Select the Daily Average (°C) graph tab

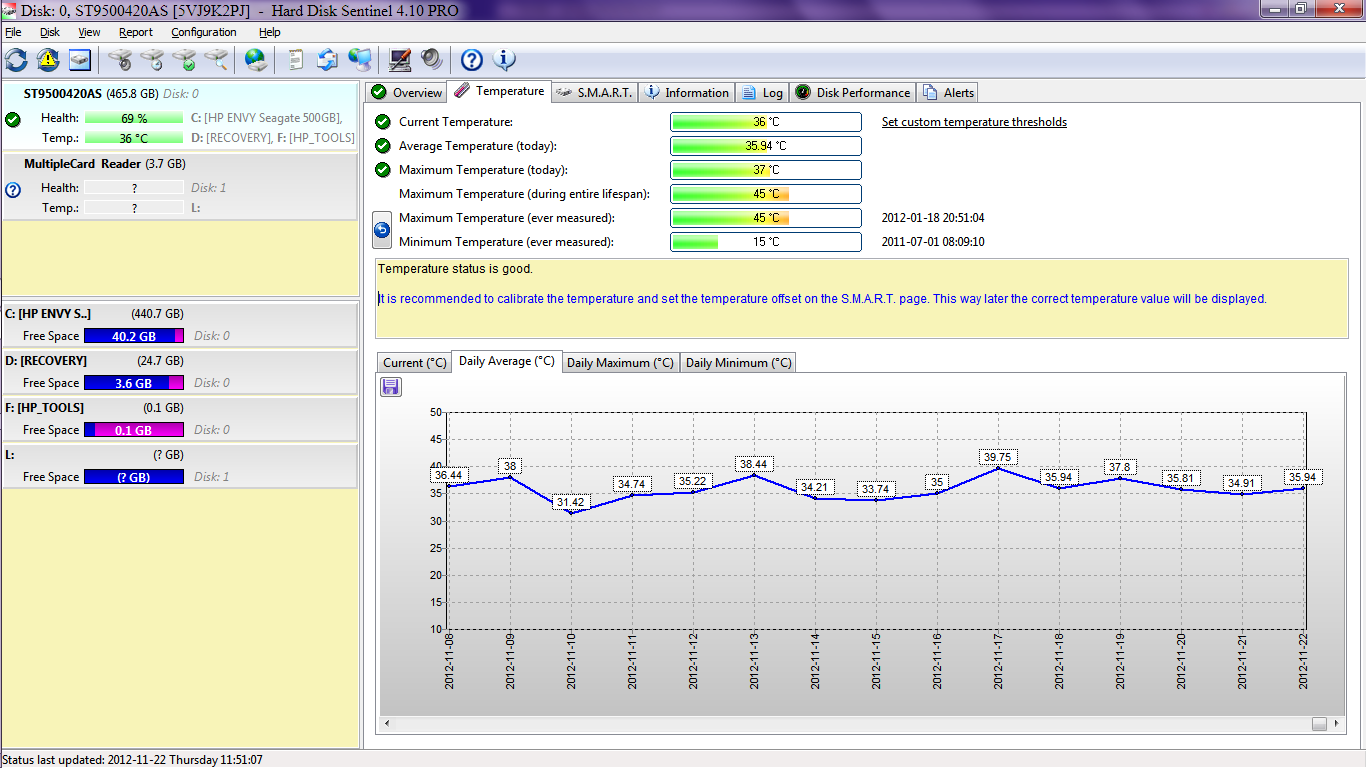tap(507, 361)
